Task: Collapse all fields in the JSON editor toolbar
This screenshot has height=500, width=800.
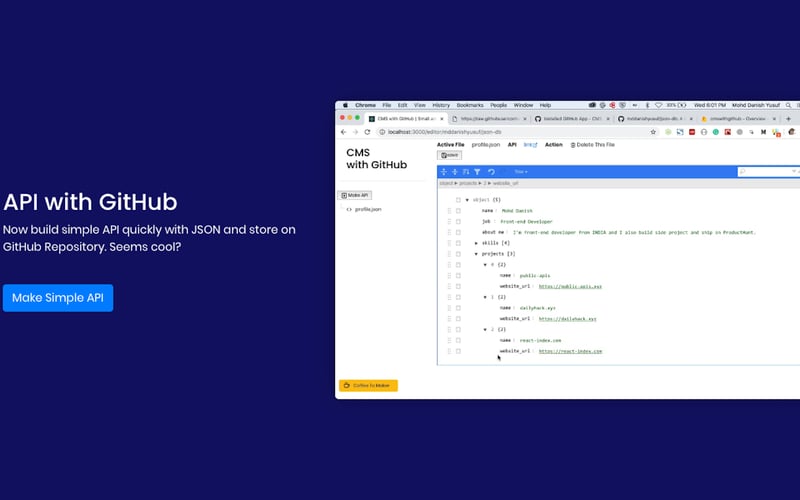Action: (455, 172)
